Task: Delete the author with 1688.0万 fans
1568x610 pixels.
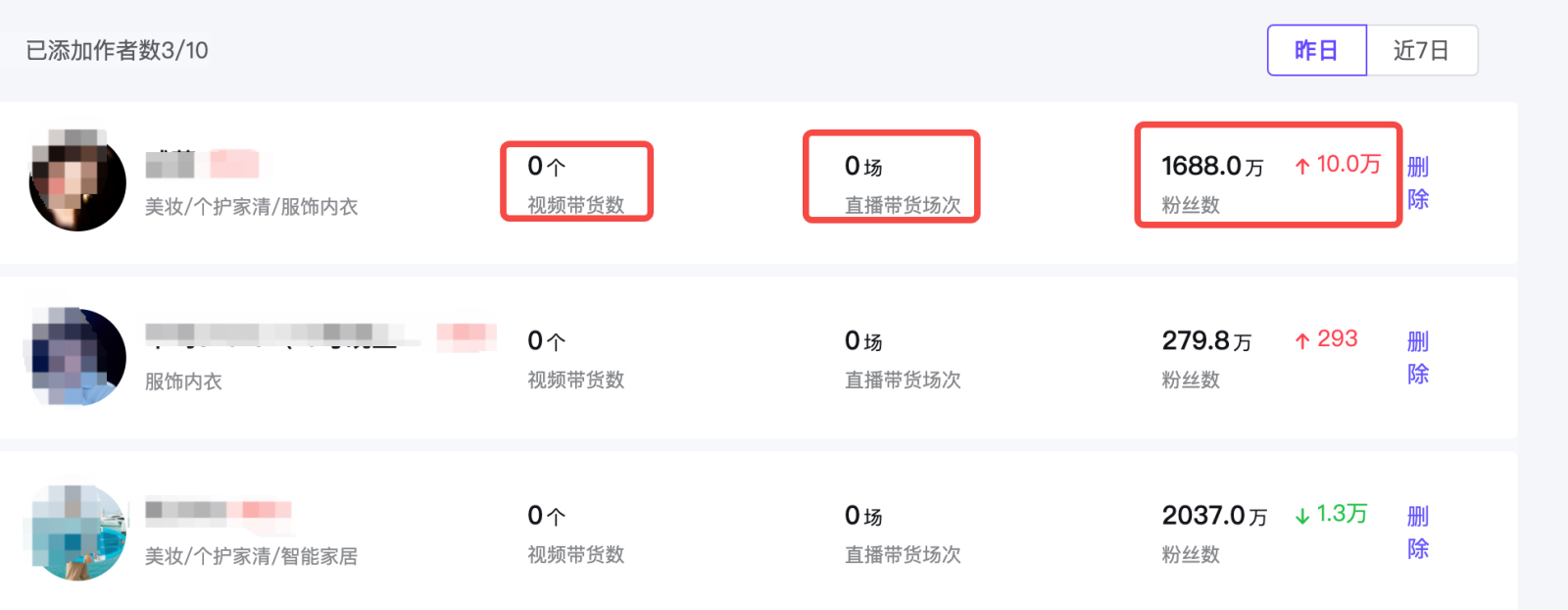Action: [x=1418, y=182]
